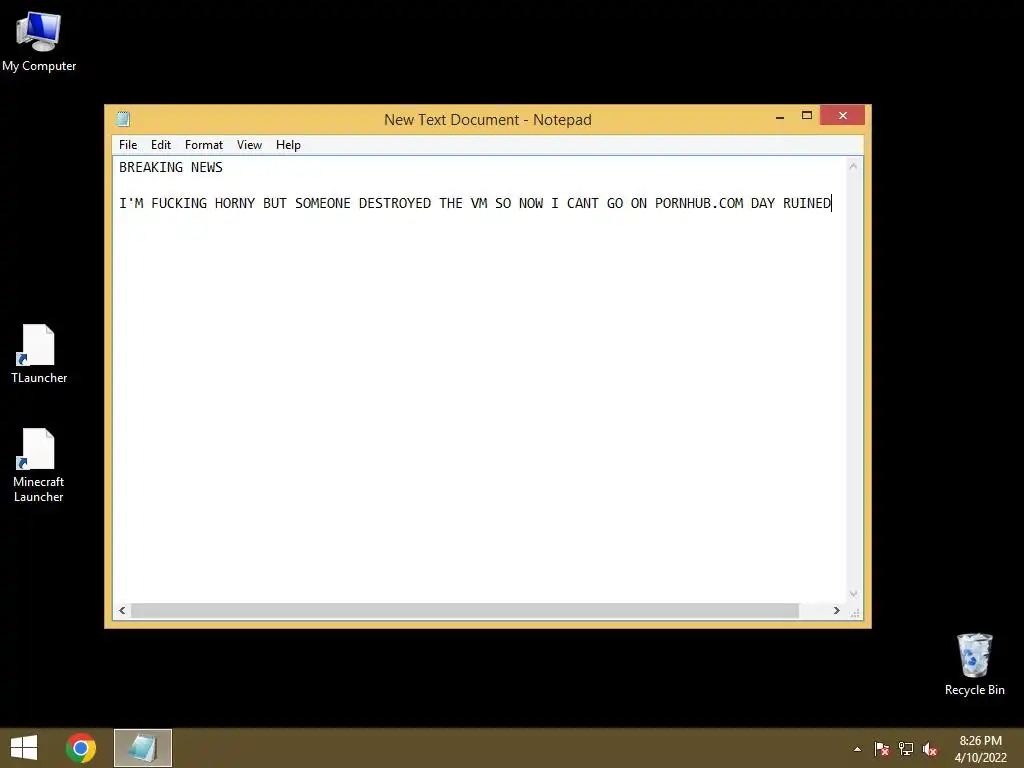Screen dimensions: 1024x768
Task: Click the Notepad taskbar button
Action: (142, 748)
